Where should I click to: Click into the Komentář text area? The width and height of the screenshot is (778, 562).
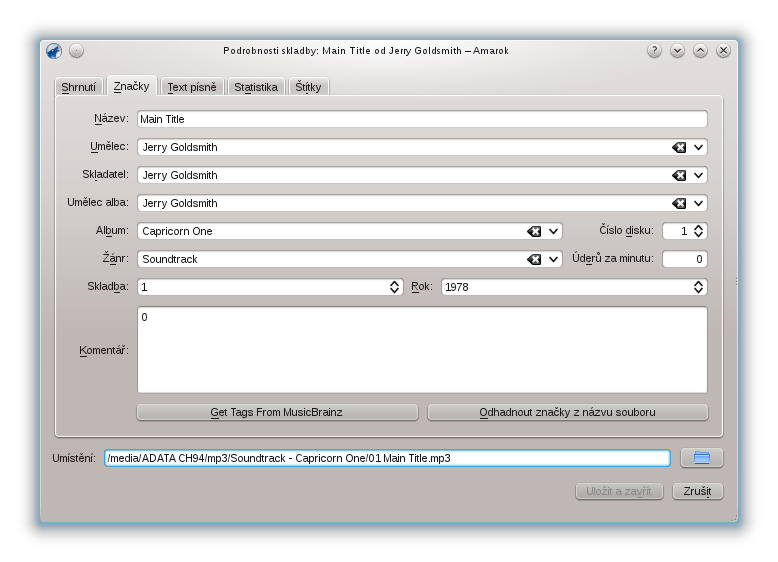point(422,350)
